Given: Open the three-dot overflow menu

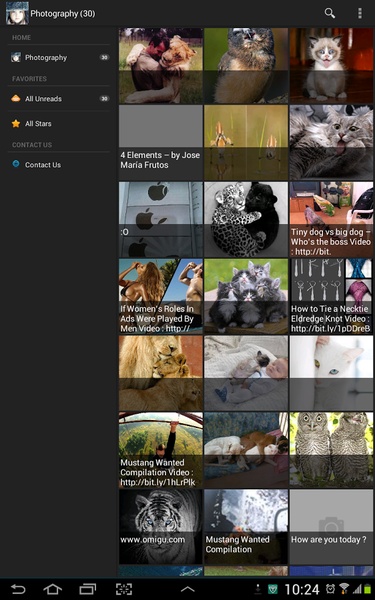Looking at the screenshot, I should tap(359, 13).
